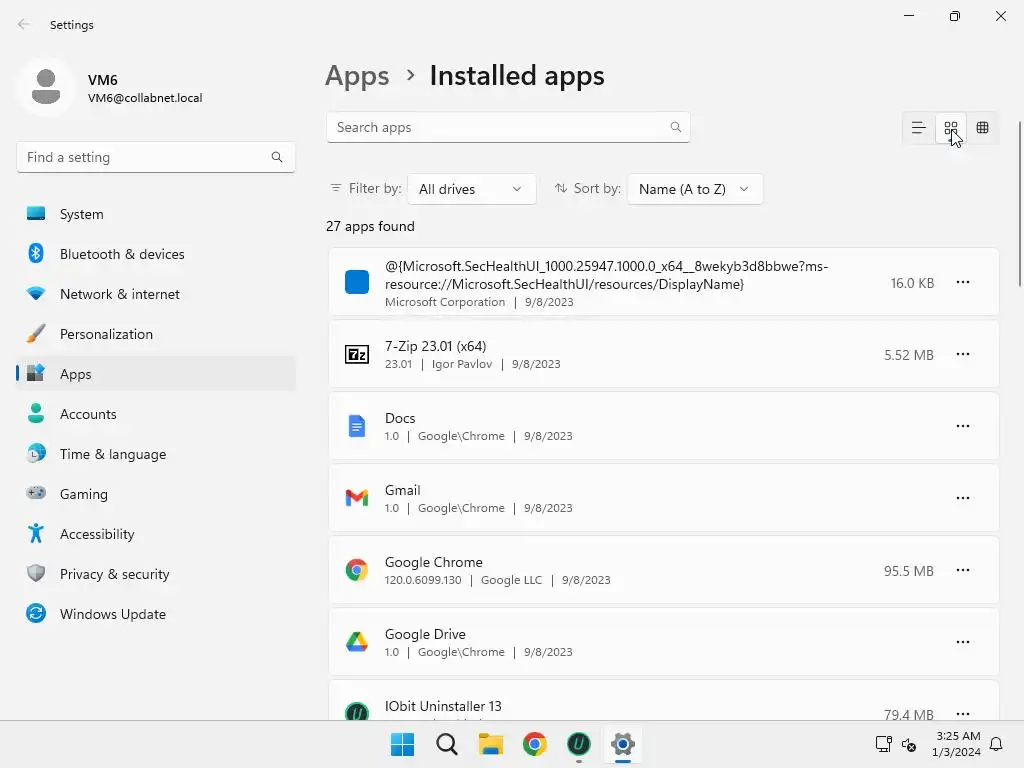
Task: Click the Apps breadcrumb link
Action: point(357,76)
